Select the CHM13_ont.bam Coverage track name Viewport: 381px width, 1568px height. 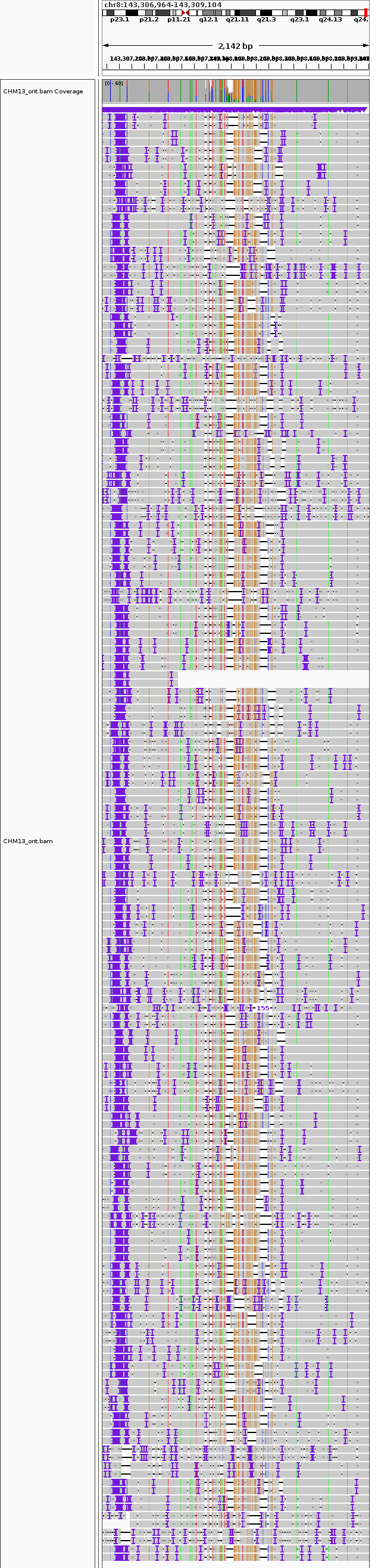[43, 92]
